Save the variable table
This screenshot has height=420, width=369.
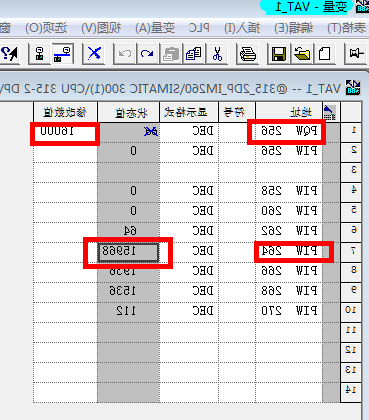[x=279, y=53]
